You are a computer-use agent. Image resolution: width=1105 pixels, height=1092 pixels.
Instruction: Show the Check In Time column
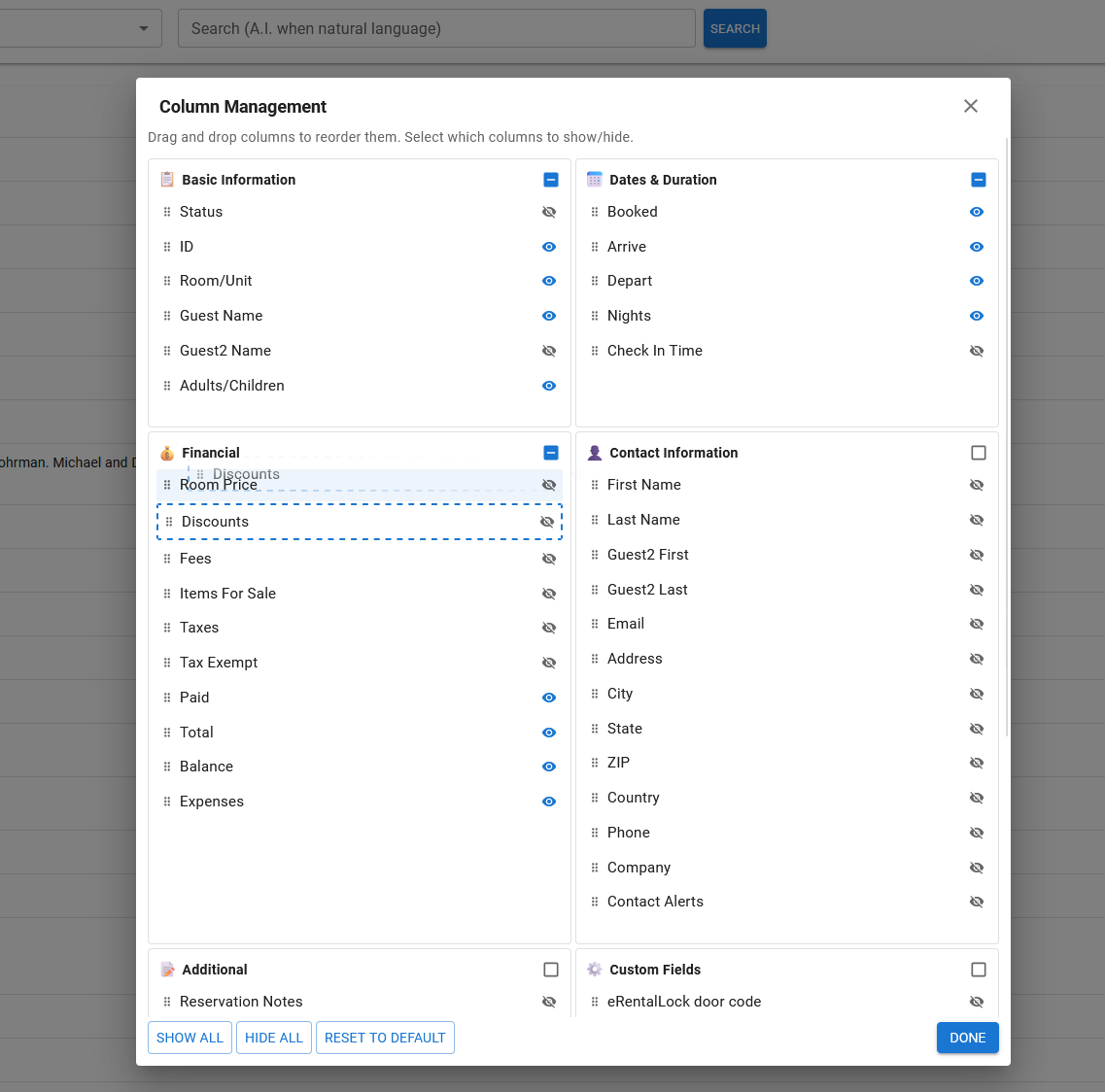[977, 351]
